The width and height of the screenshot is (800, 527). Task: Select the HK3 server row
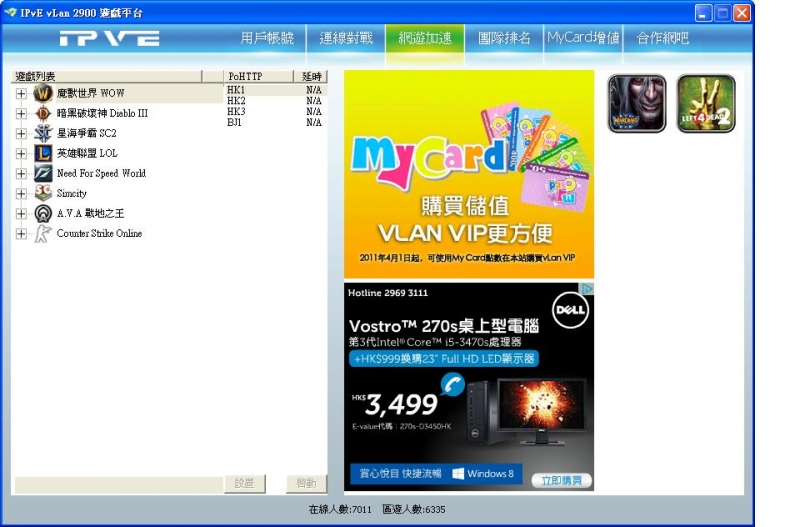(x=275, y=112)
